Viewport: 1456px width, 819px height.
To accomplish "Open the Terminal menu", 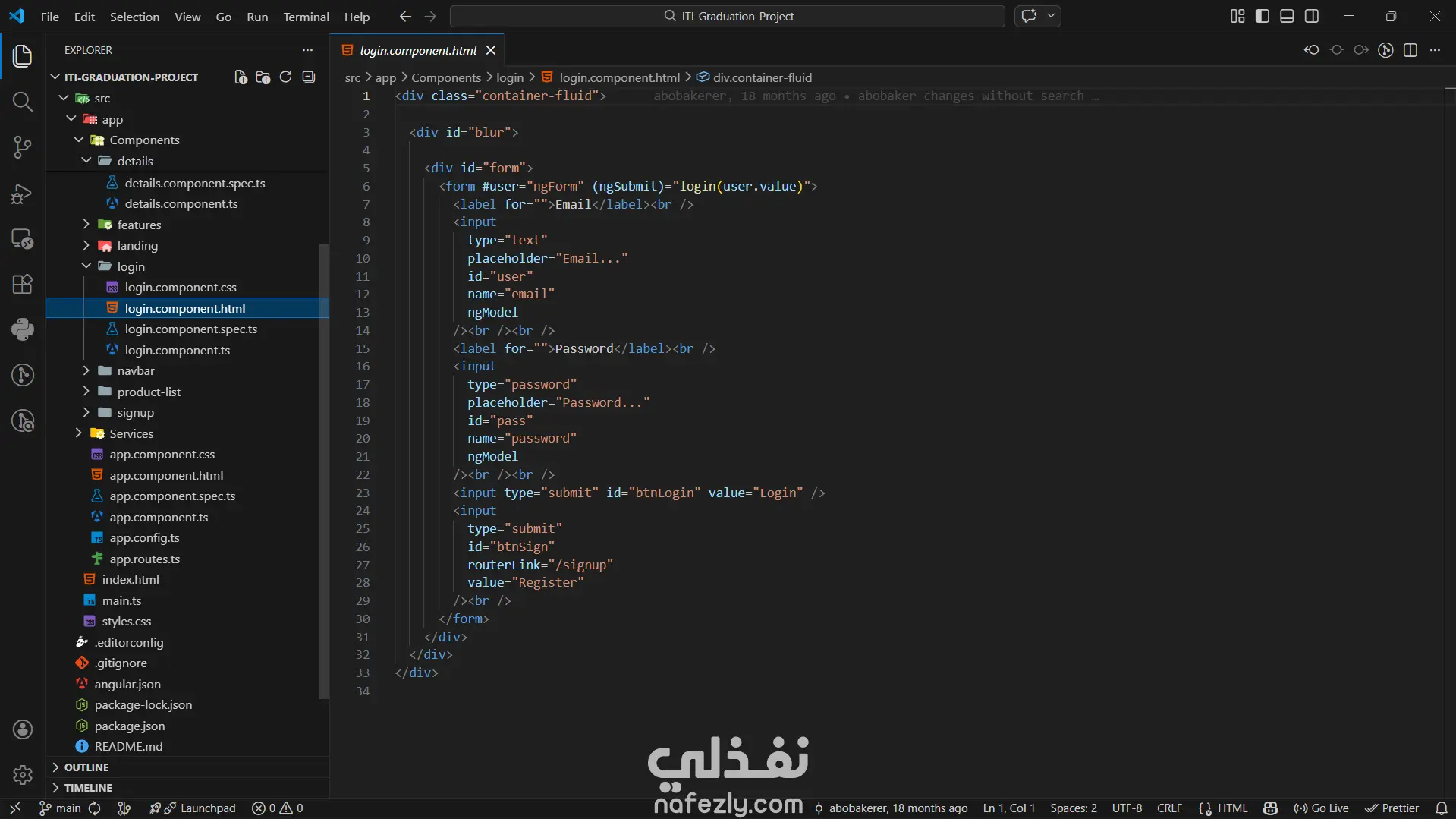I will tap(306, 17).
